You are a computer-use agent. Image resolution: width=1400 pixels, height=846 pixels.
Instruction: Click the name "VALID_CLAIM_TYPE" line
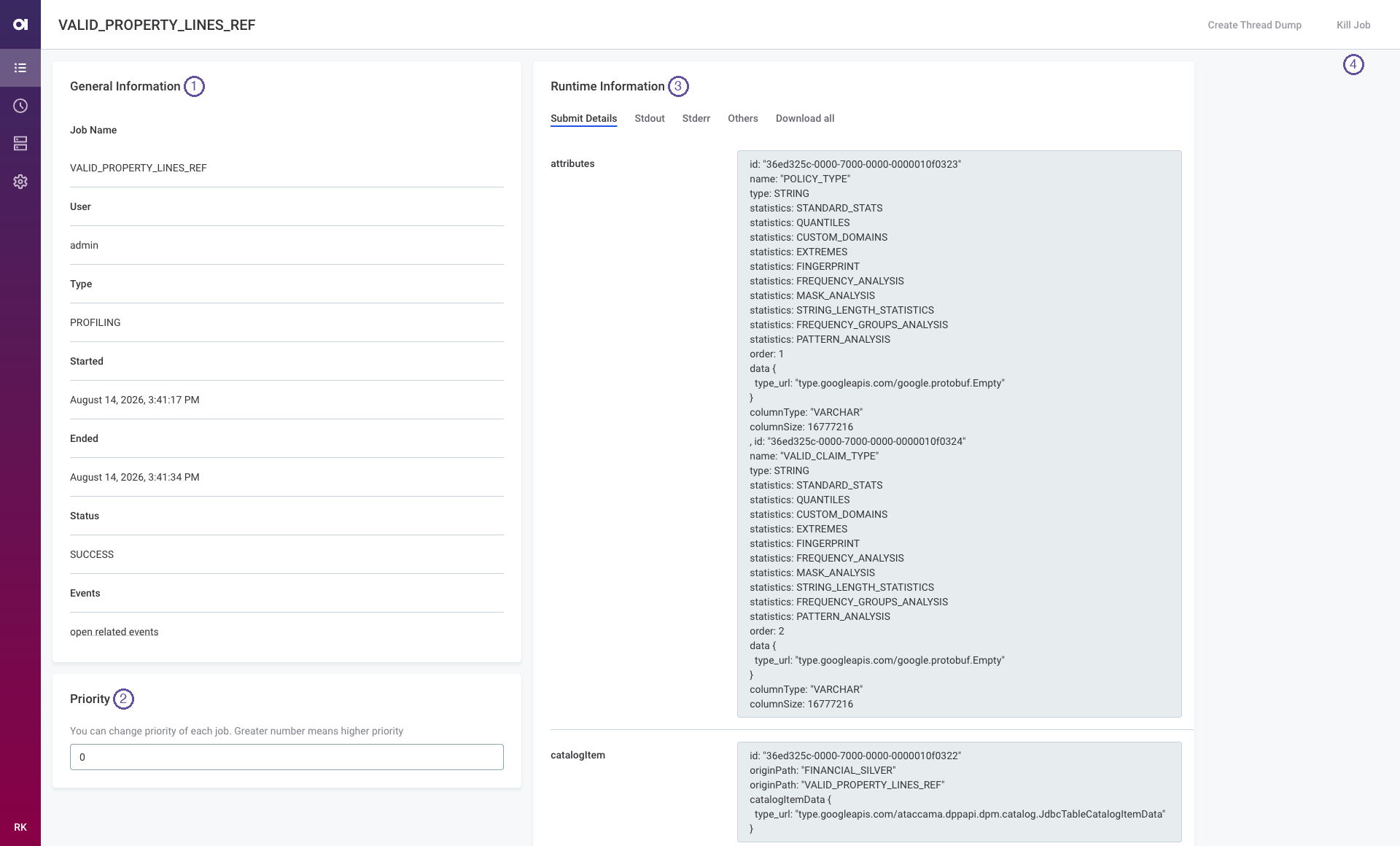tap(814, 456)
